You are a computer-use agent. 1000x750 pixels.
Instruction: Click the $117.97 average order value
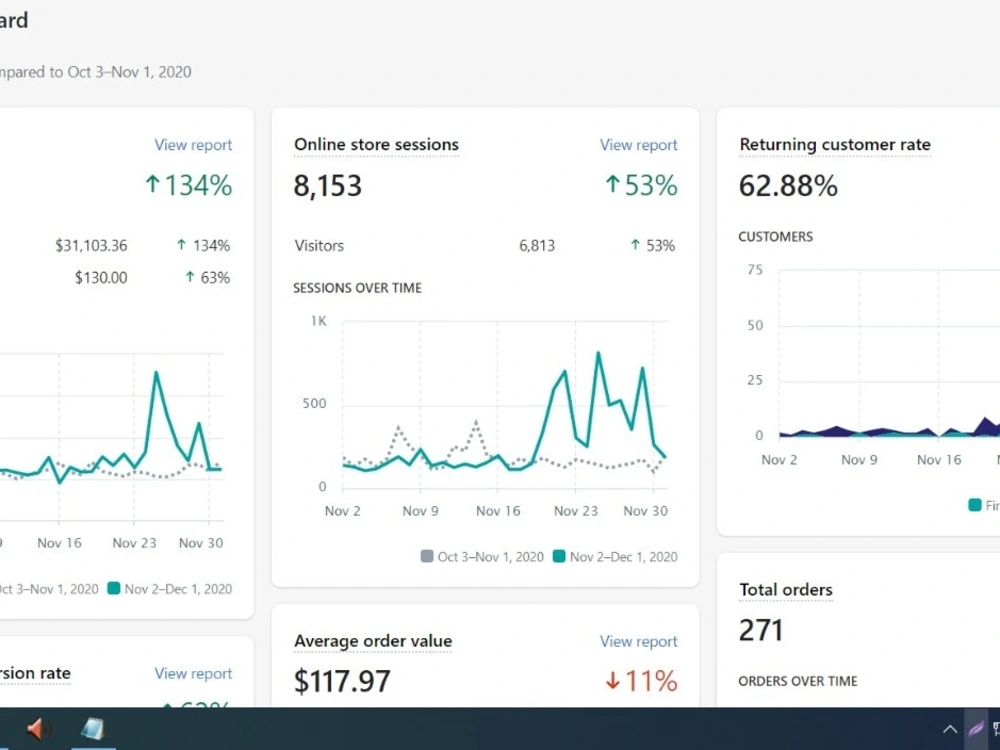[342, 681]
